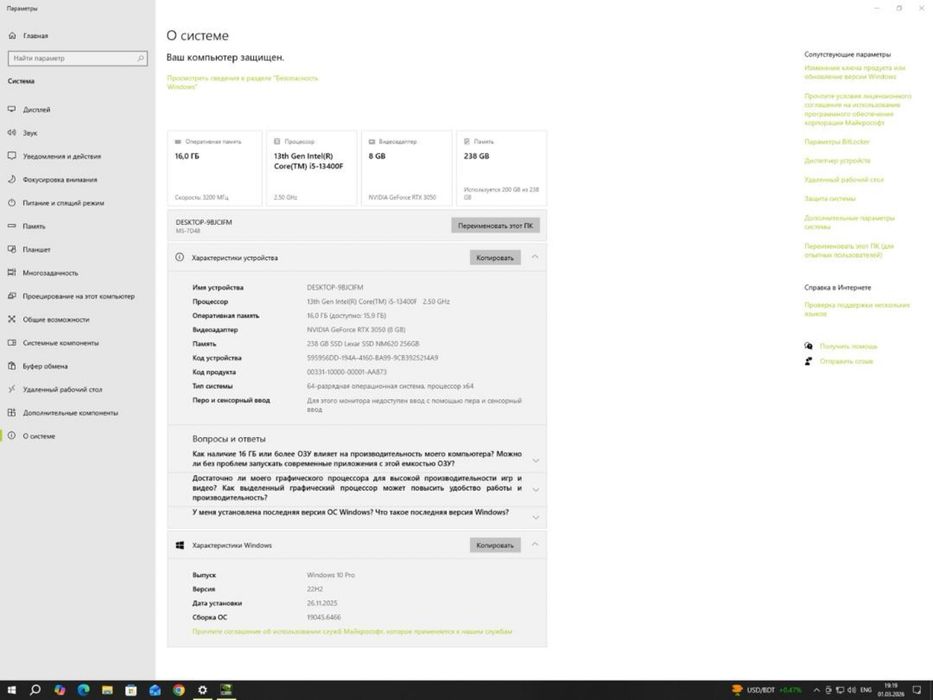Open Диспетчер устройств link
933x700 pixels.
point(837,161)
